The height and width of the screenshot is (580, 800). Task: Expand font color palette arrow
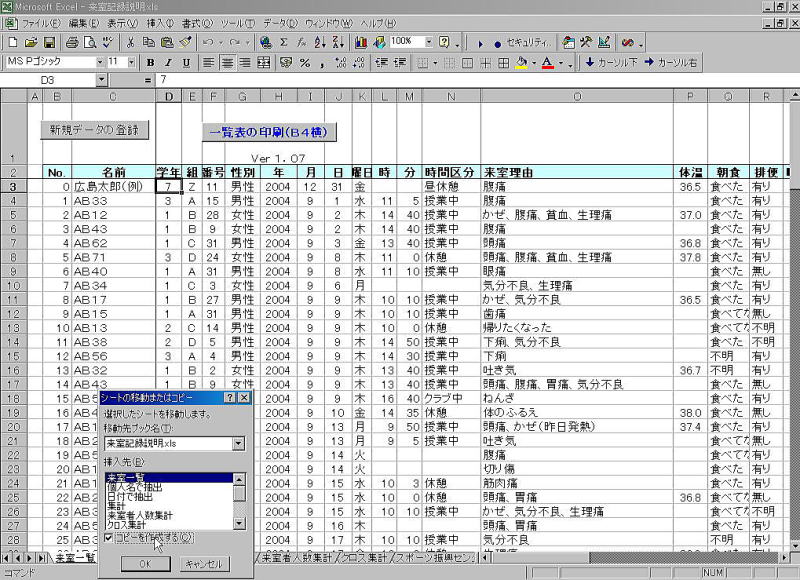[561, 63]
